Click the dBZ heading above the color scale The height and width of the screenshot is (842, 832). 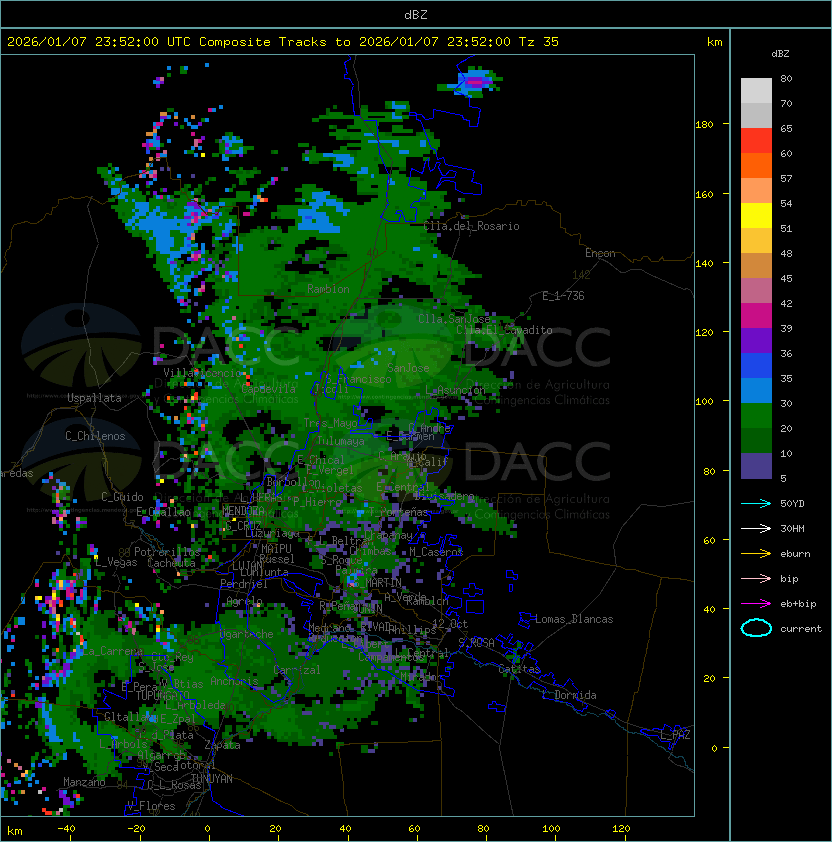[x=780, y=54]
